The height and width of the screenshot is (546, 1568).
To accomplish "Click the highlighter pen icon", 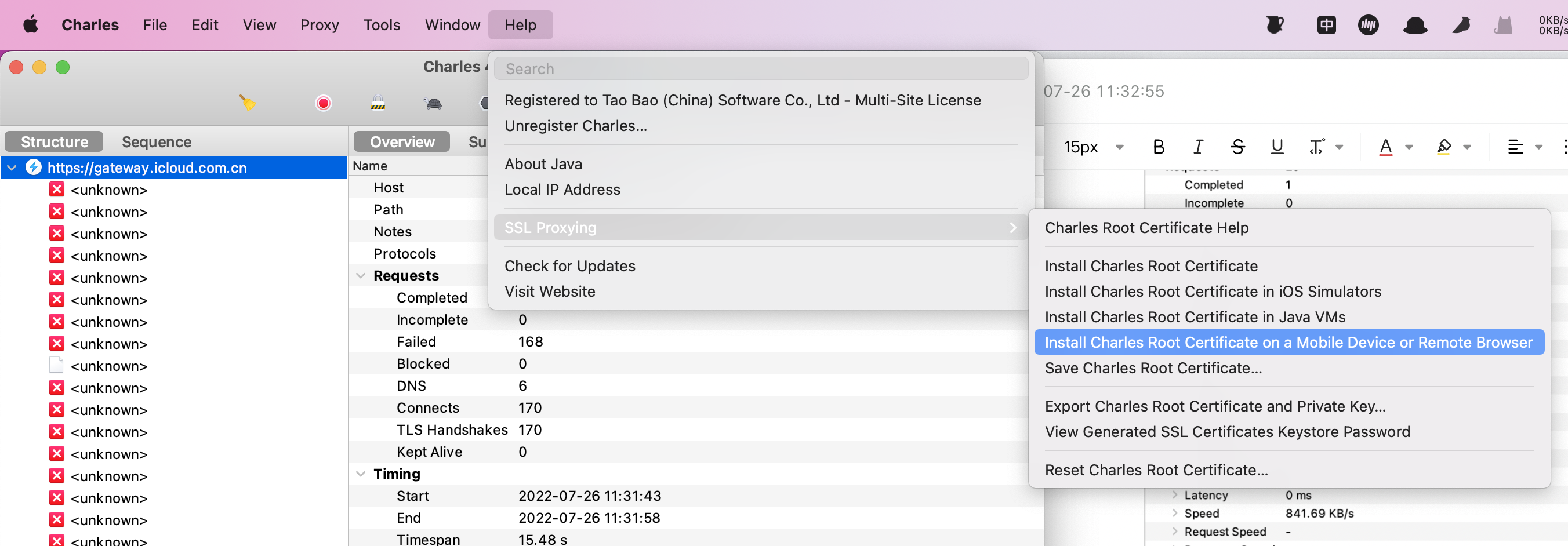I will click(1444, 147).
